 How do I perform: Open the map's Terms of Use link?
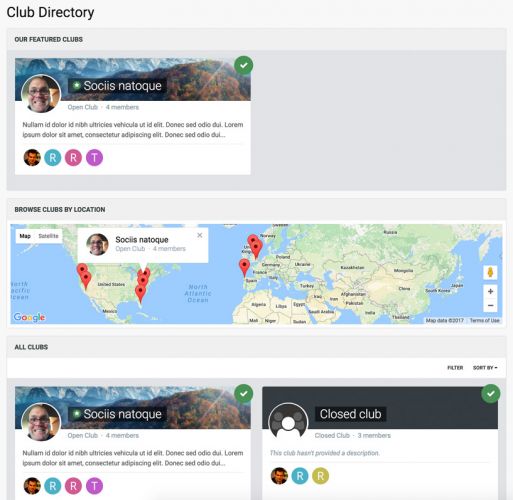pos(485,320)
